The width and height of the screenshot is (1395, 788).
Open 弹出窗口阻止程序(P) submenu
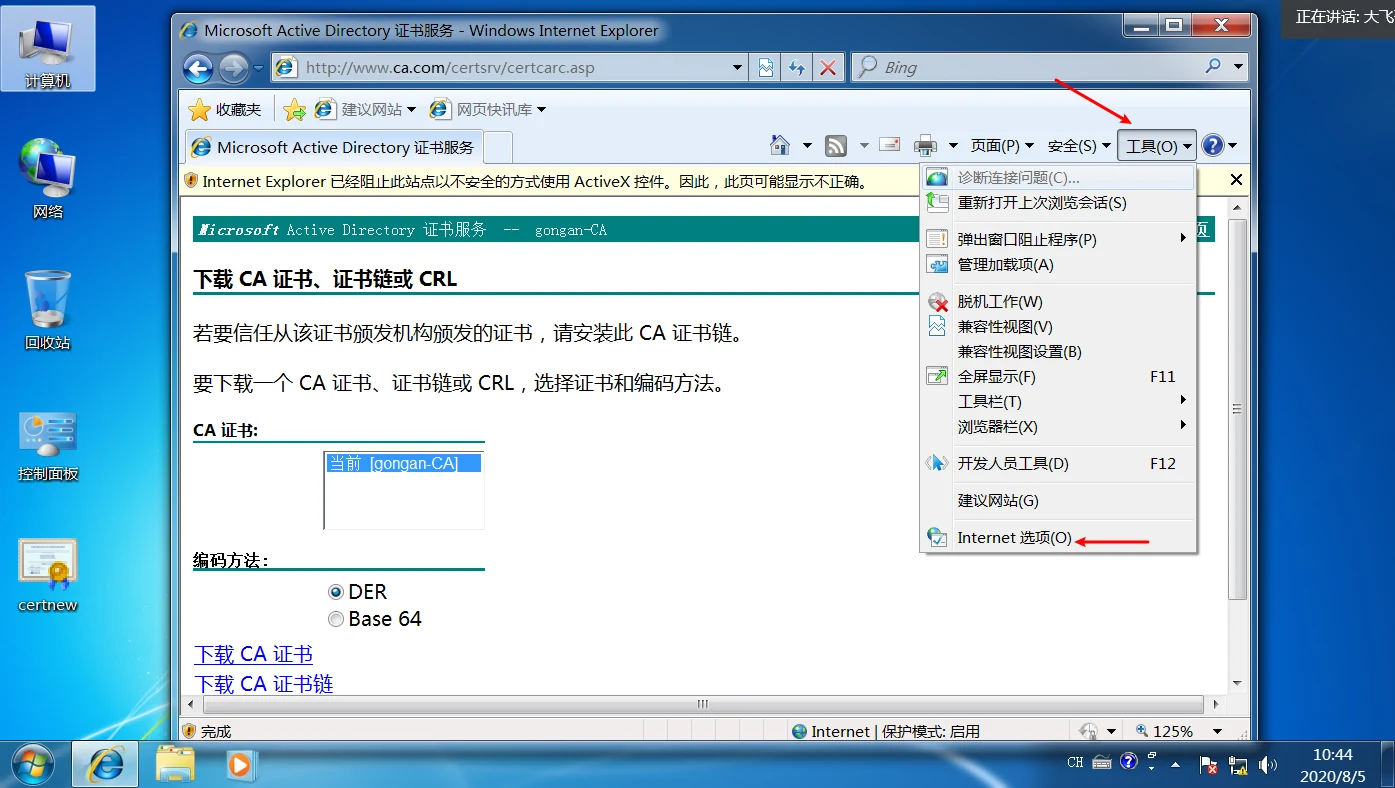[x=1058, y=240]
